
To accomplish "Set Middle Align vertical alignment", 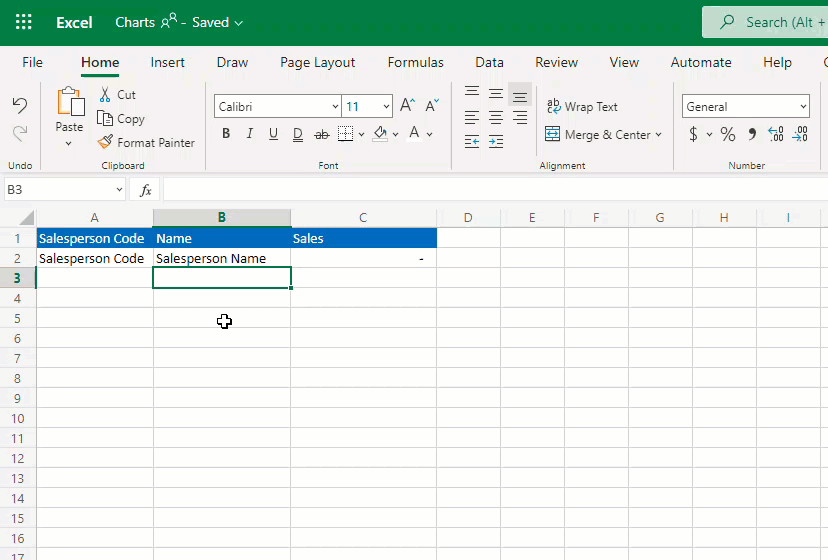I will pos(496,94).
